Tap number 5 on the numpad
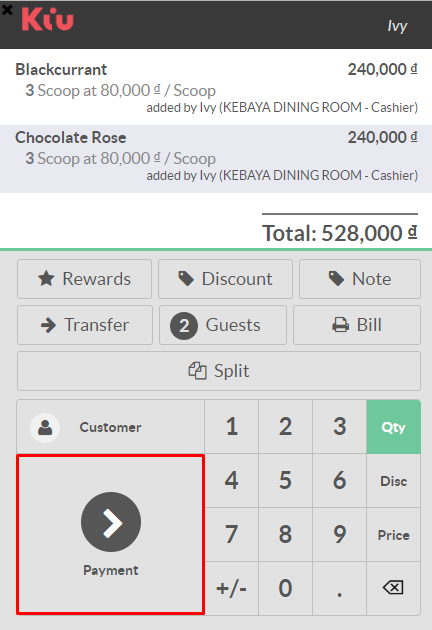 (285, 481)
